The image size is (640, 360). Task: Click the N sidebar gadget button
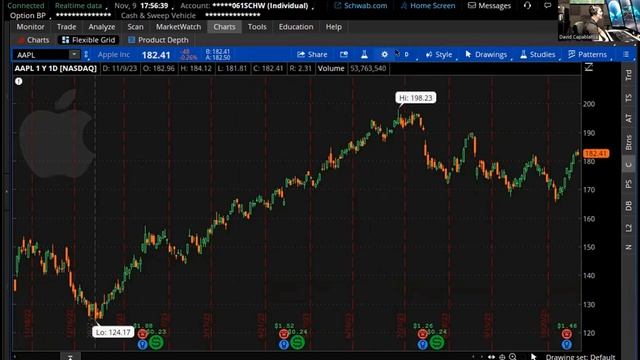(629, 247)
